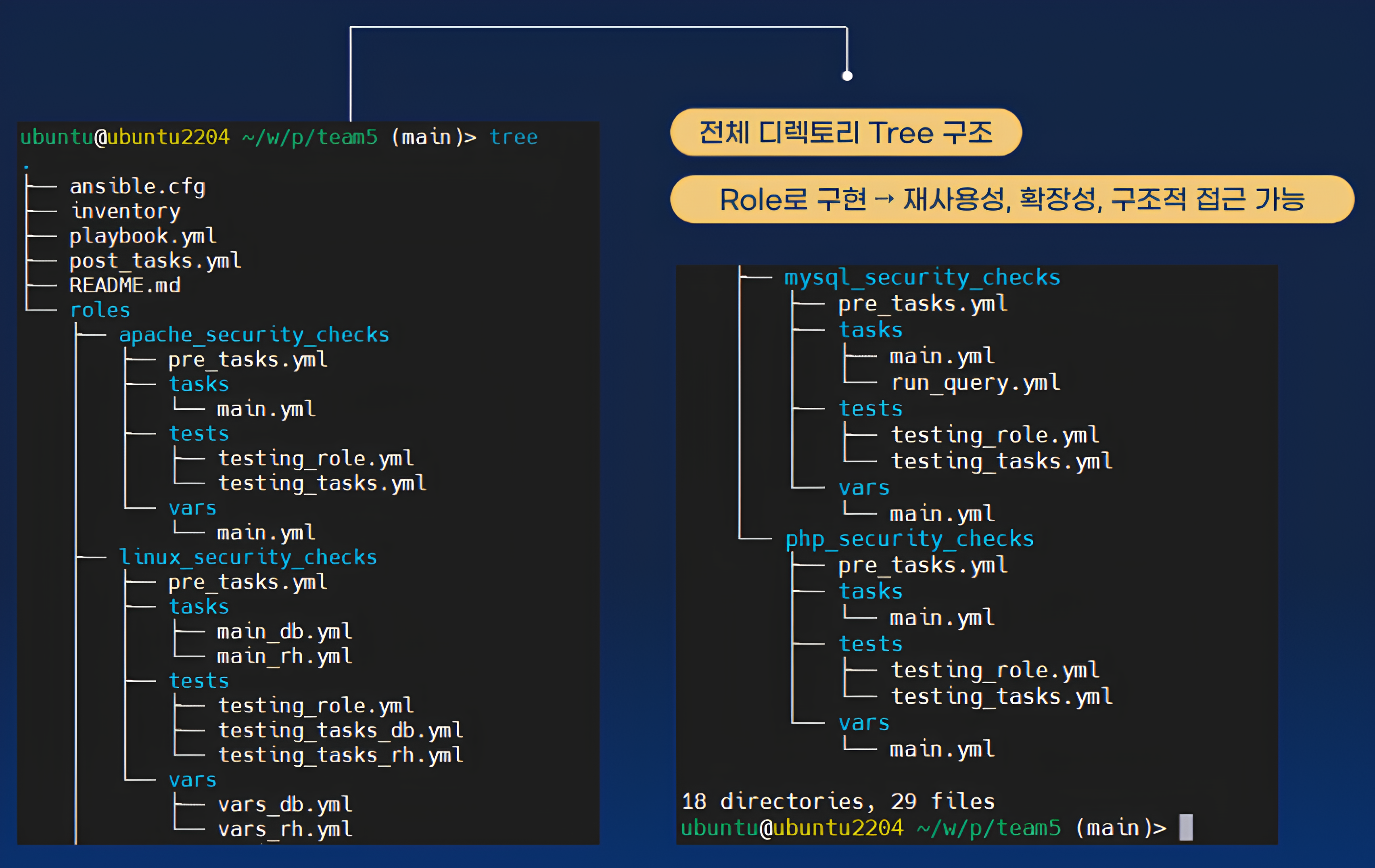The image size is (1375, 868).
Task: Click playbook.yml in the root listing
Action: point(143,236)
